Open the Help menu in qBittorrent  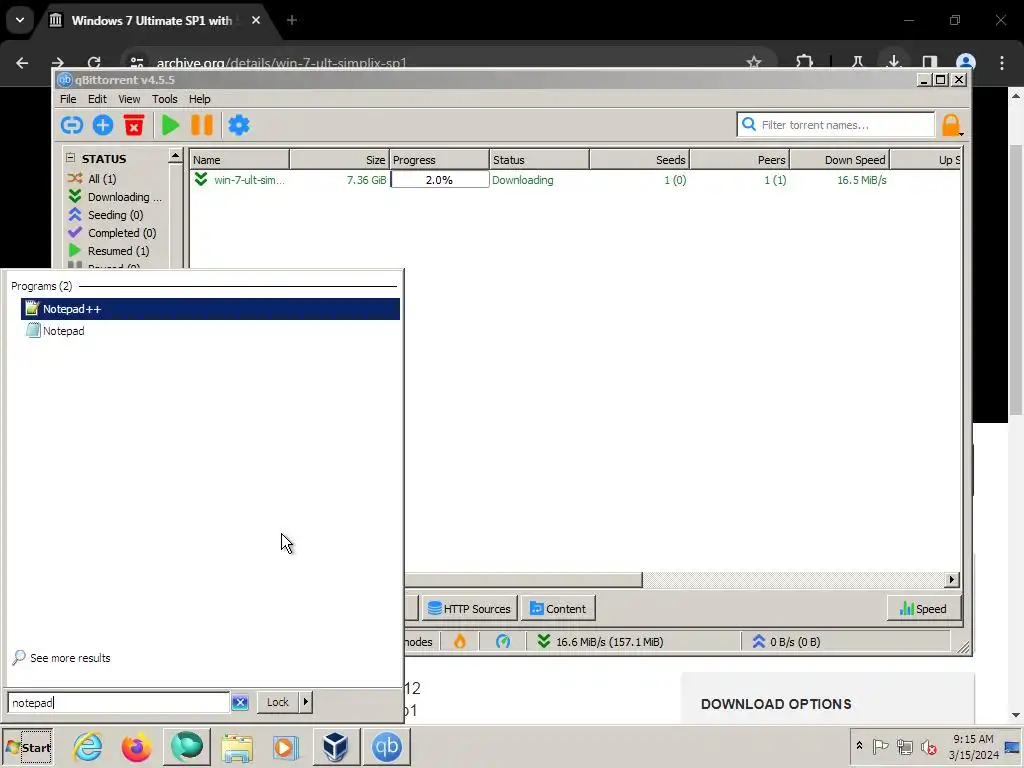[200, 99]
